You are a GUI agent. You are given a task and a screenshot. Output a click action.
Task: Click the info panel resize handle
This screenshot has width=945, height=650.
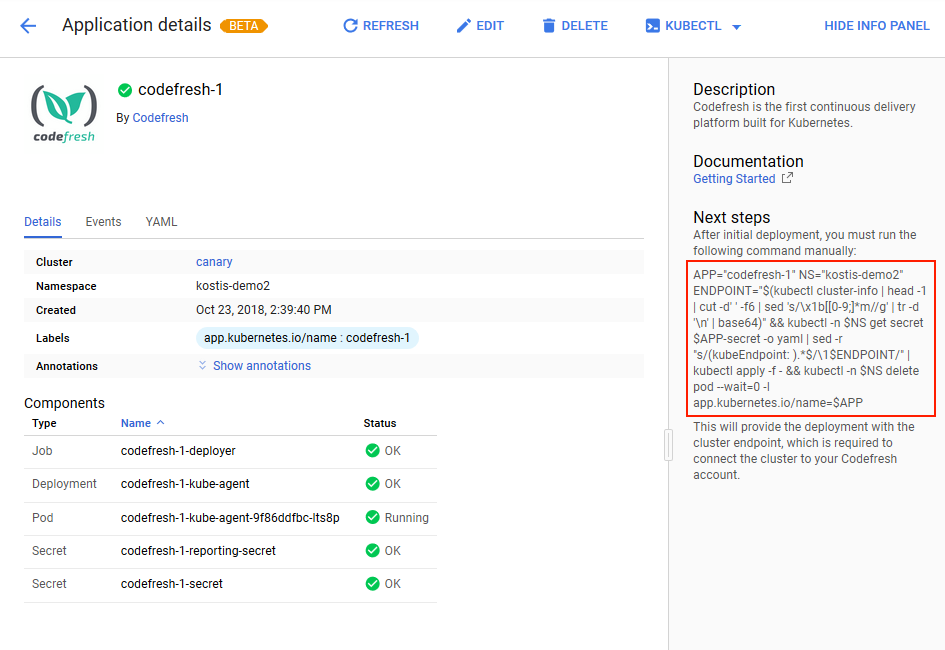click(668, 445)
